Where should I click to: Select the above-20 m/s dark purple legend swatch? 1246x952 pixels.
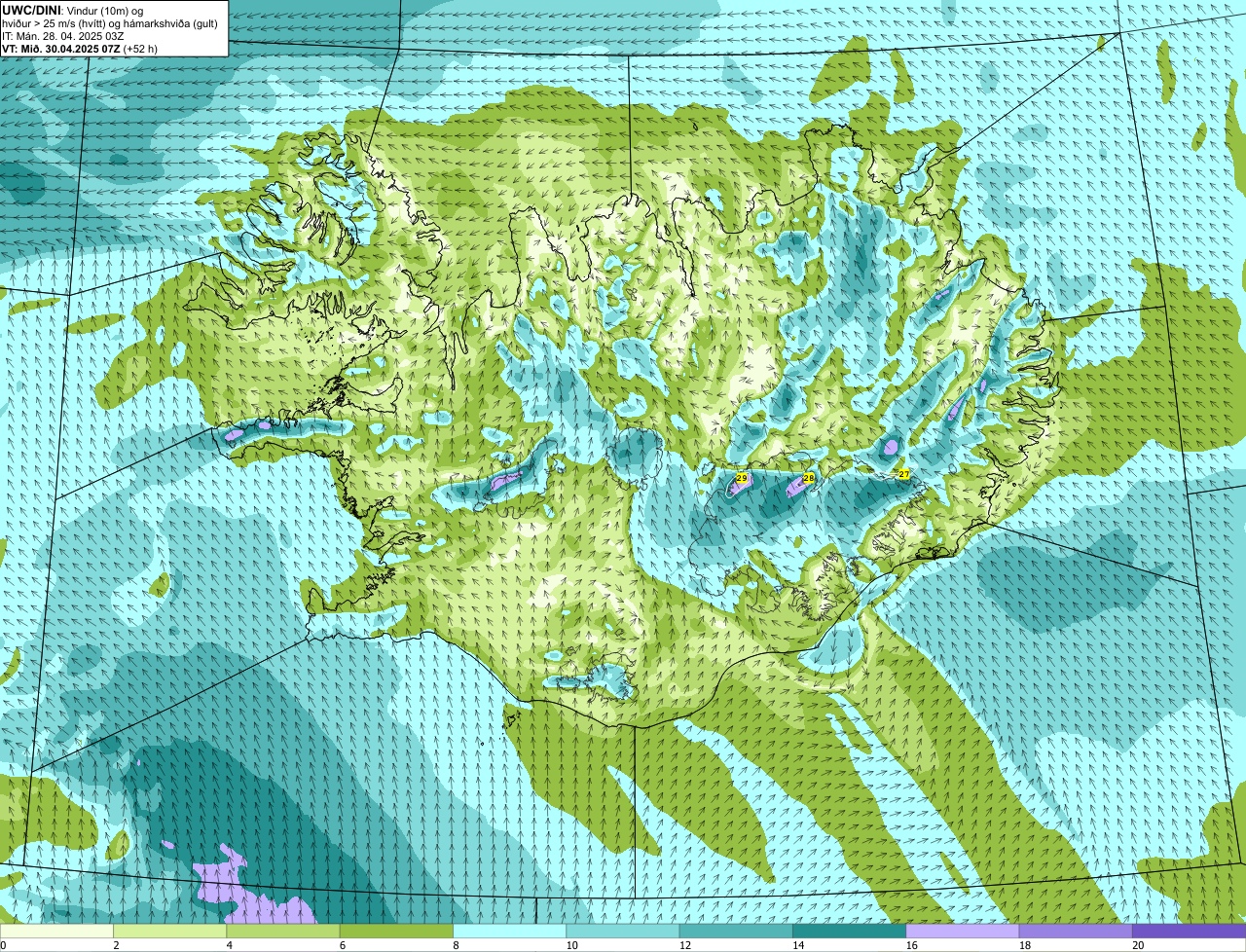(x=1190, y=931)
